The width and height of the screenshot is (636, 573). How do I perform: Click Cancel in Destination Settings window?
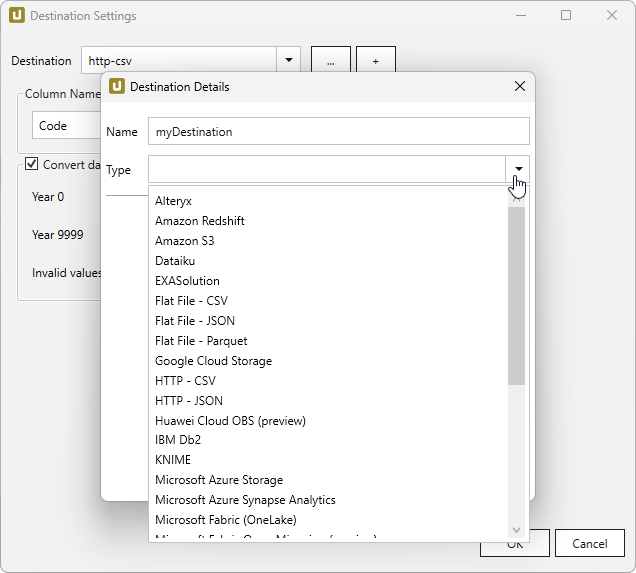pos(589,543)
